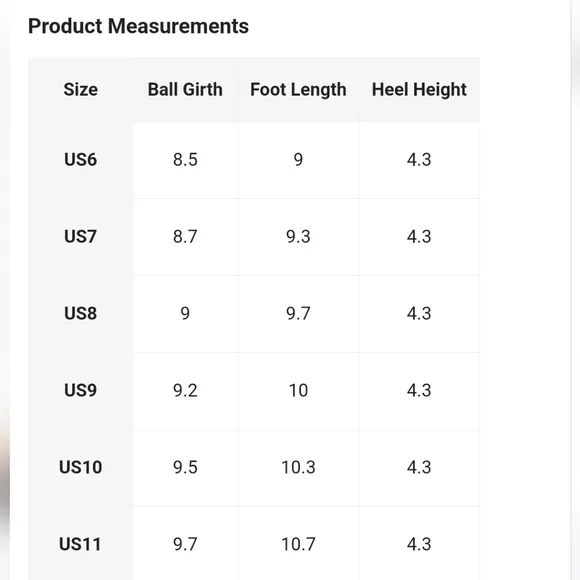Image resolution: width=580 pixels, height=580 pixels.
Task: Select the Heel Height column header
Action: point(419,90)
